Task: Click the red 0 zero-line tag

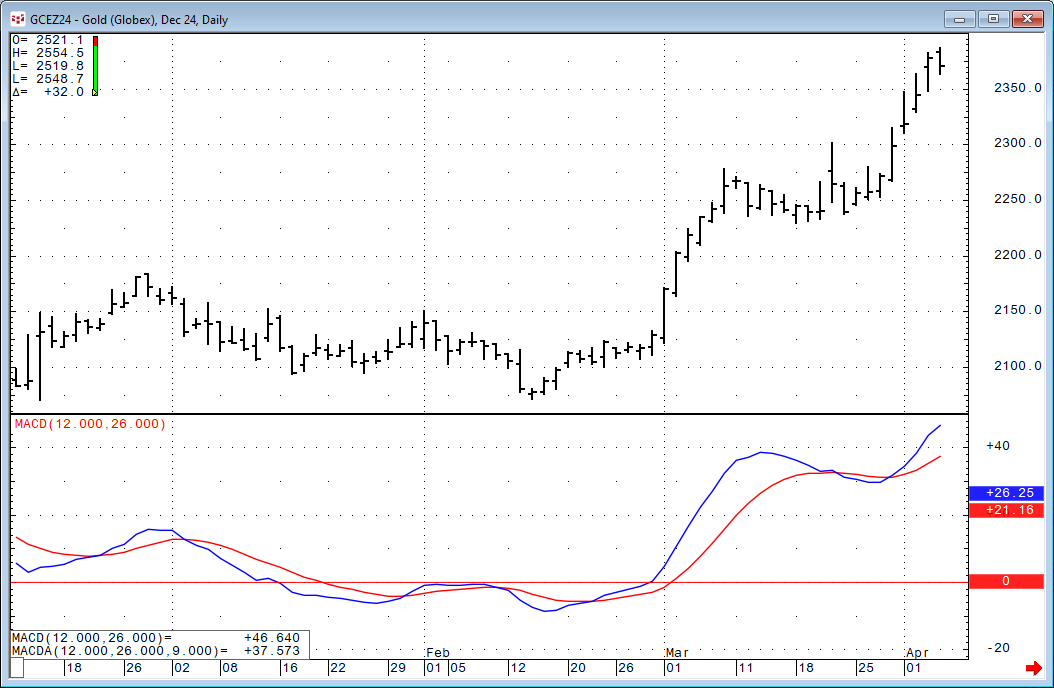Action: tap(1005, 581)
